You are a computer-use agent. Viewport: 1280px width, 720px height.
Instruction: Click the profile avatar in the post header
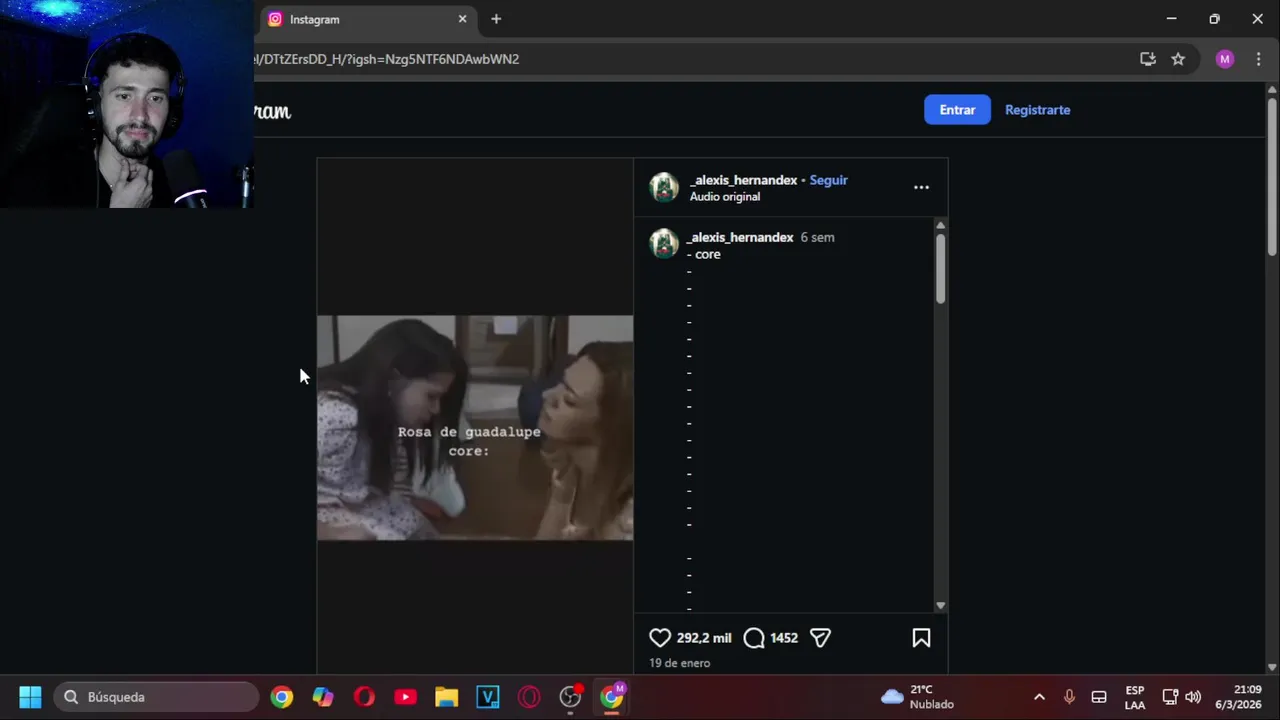tap(664, 187)
